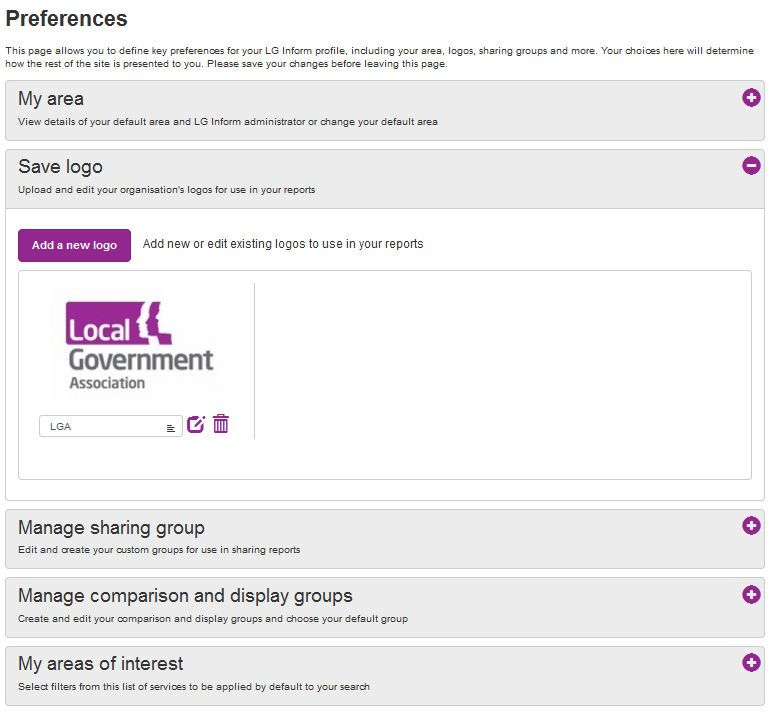Open Manage comparison and display groups heading
Screen dimensions: 772x714
pyautogui.click(x=185, y=596)
